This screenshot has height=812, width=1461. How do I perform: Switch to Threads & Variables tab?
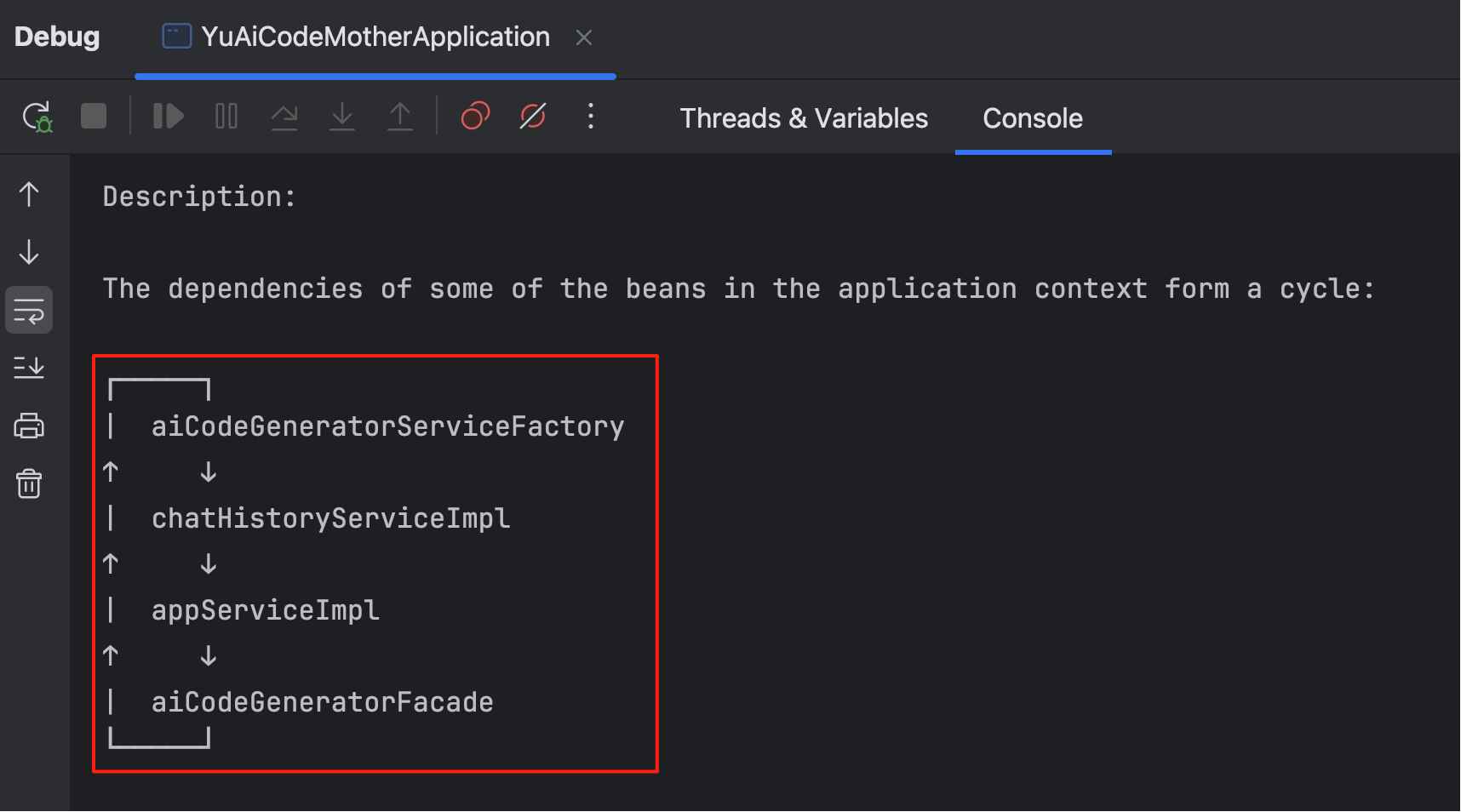pos(803,118)
